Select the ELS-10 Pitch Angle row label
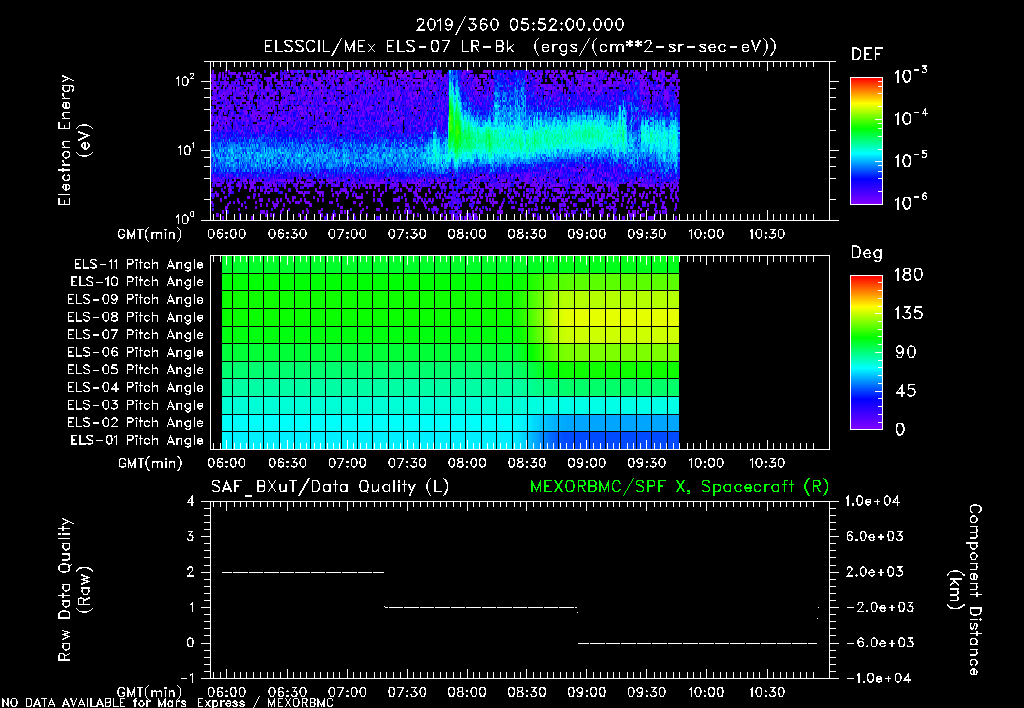1024x708 pixels. (137, 282)
